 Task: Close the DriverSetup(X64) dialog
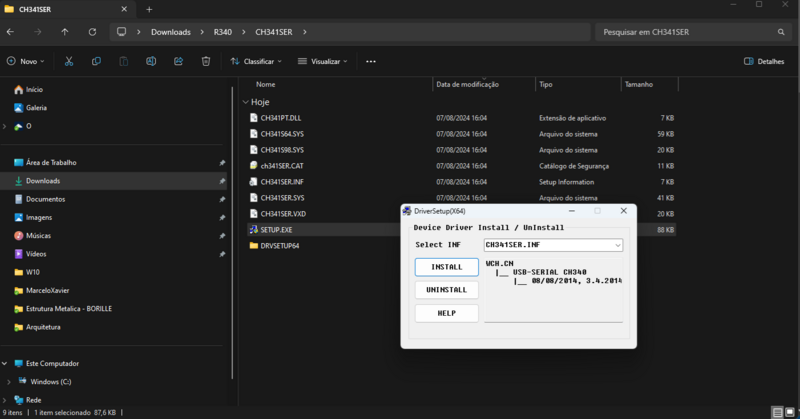[x=623, y=211]
